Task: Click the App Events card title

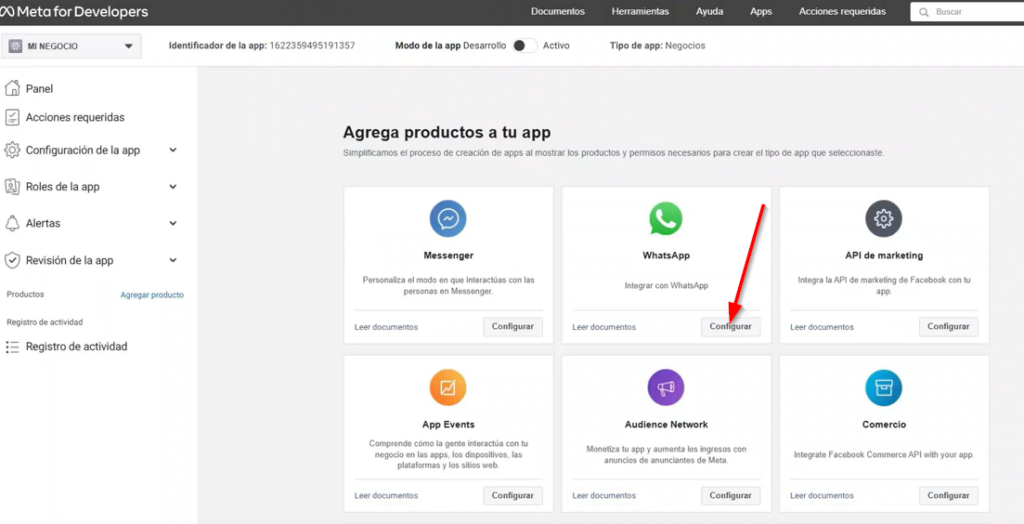Action: pos(448,425)
